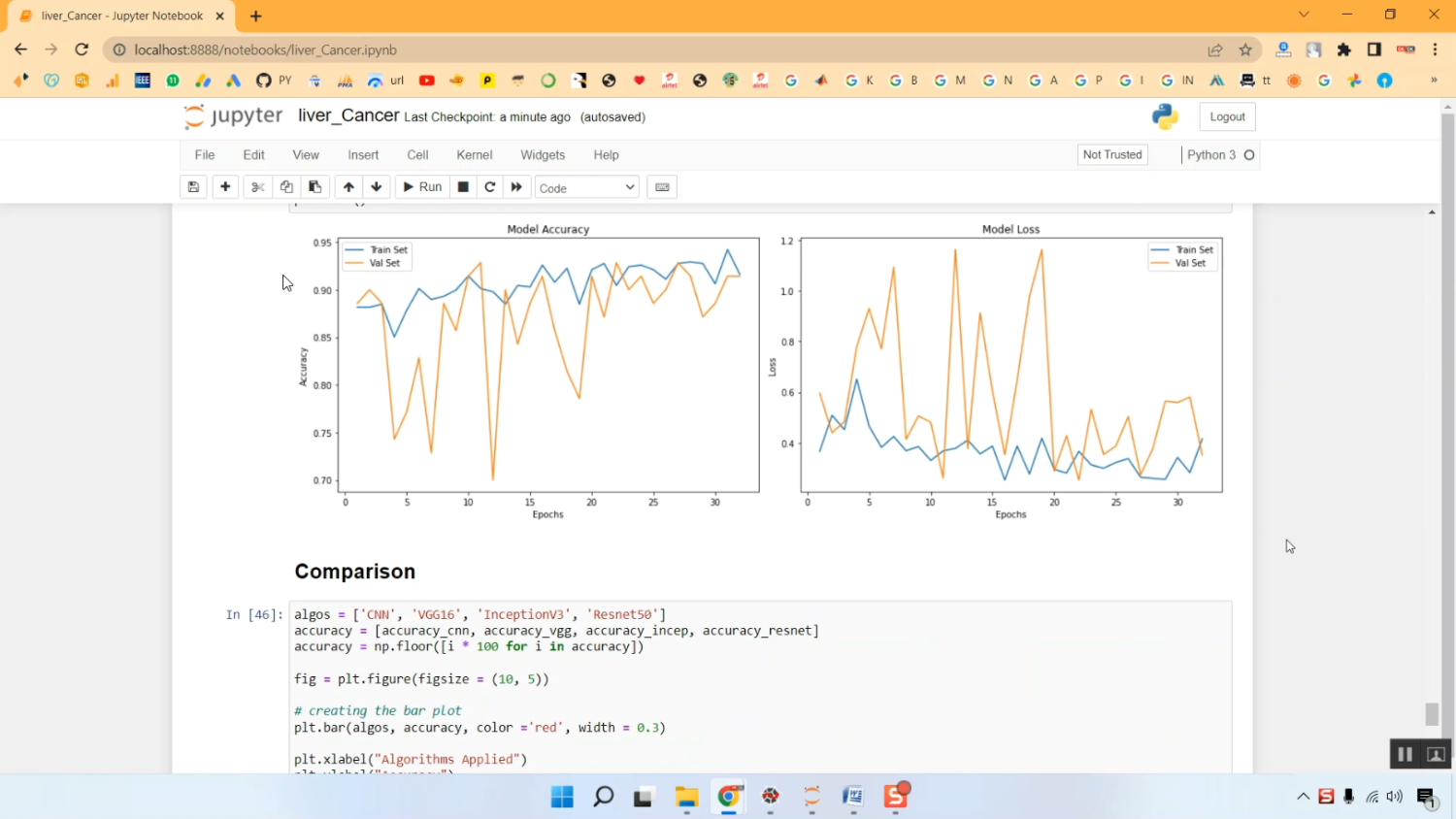Interrupt the kernel with stop icon

(x=463, y=187)
